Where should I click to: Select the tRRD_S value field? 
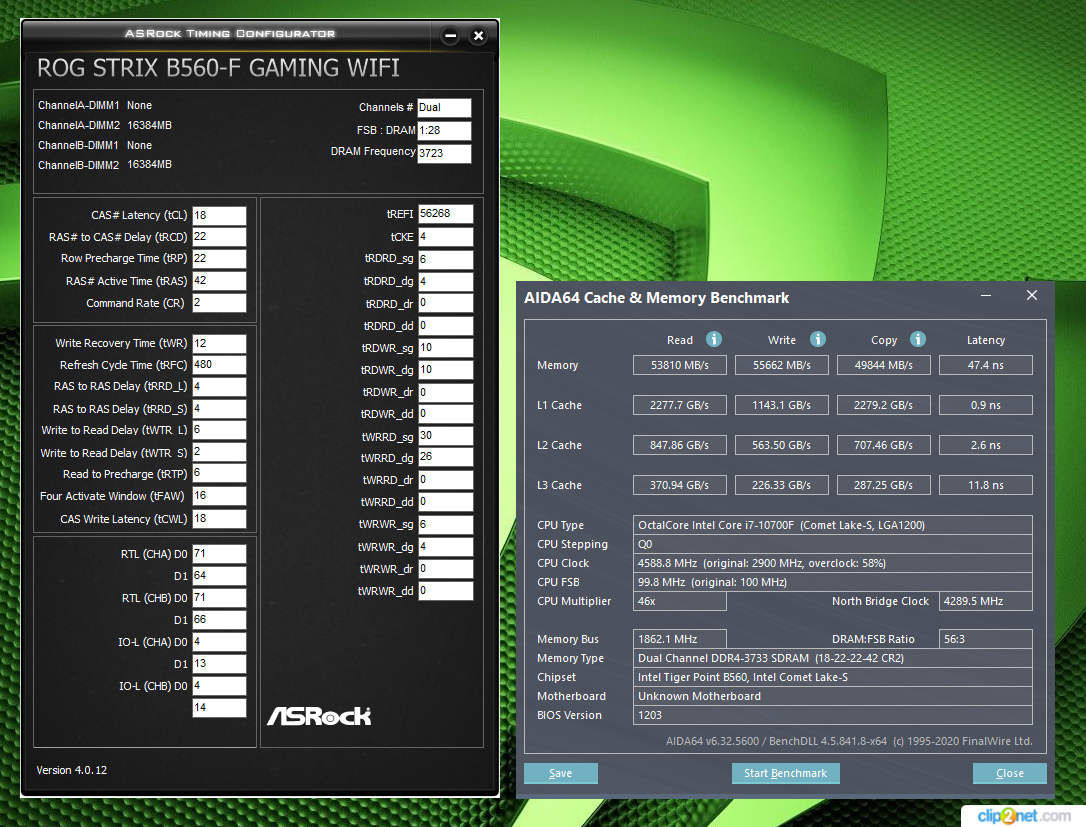(219, 409)
